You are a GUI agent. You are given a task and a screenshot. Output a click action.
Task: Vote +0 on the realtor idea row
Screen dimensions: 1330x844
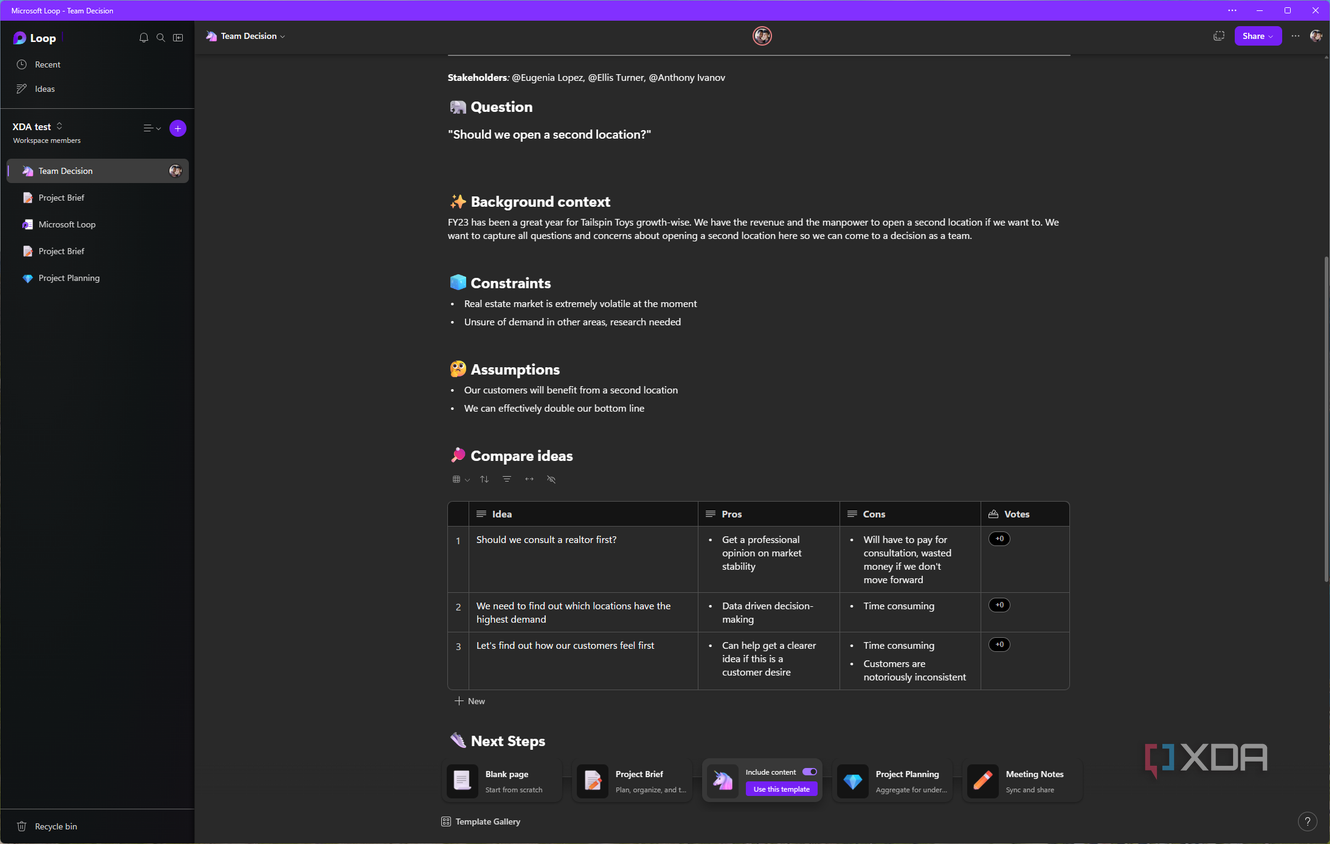point(999,539)
